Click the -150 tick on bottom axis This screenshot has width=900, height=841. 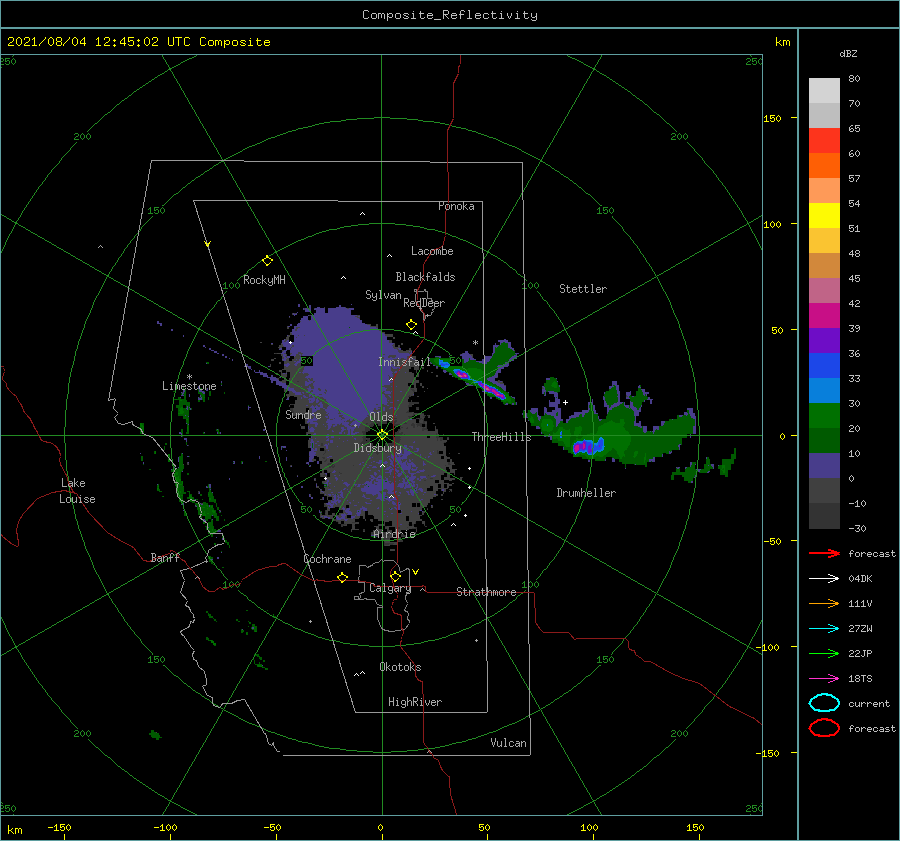pos(59,827)
